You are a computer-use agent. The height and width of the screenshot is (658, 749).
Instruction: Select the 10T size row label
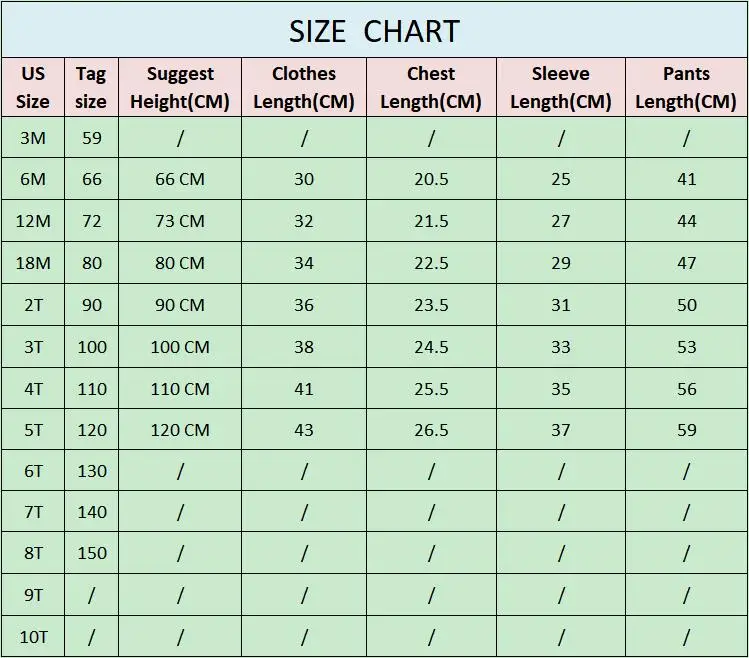(x=33, y=636)
